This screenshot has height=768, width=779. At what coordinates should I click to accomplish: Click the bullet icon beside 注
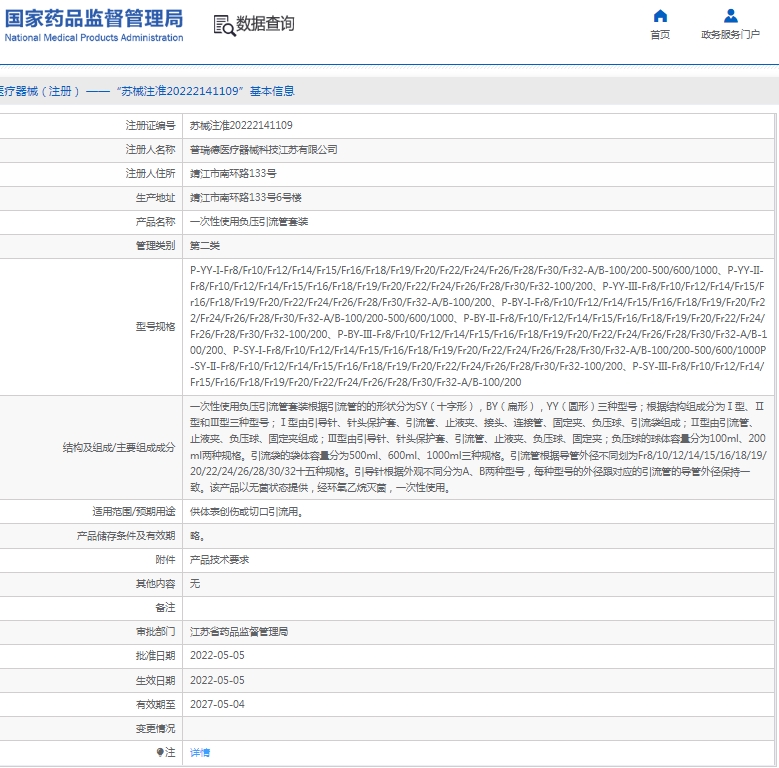pyautogui.click(x=160, y=752)
